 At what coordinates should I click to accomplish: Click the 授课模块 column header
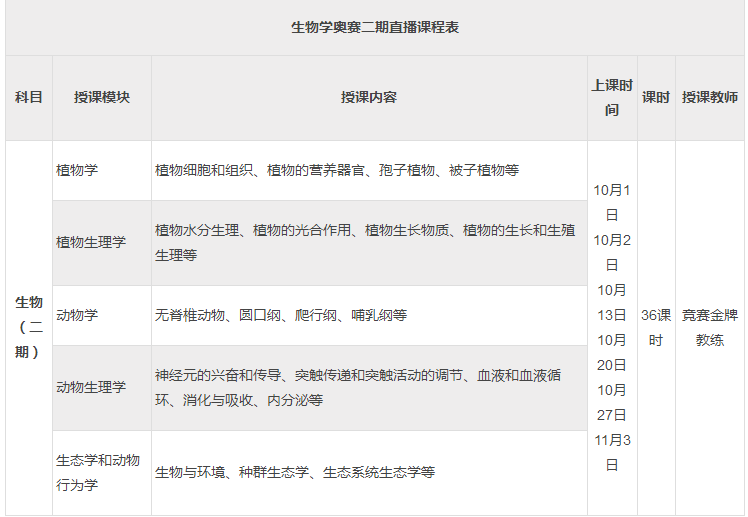[101, 98]
